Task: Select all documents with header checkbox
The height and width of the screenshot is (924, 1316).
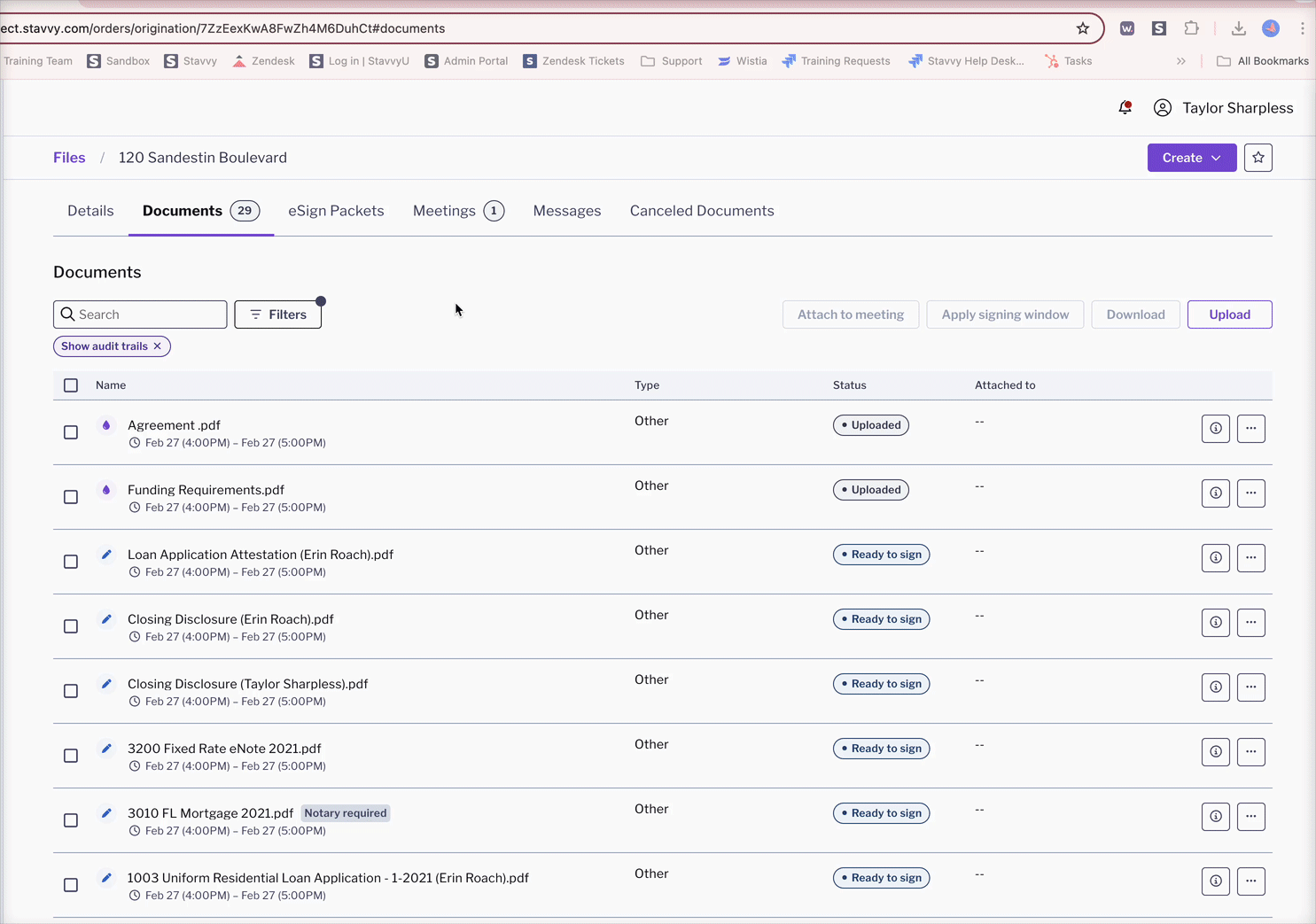Action: (x=71, y=385)
